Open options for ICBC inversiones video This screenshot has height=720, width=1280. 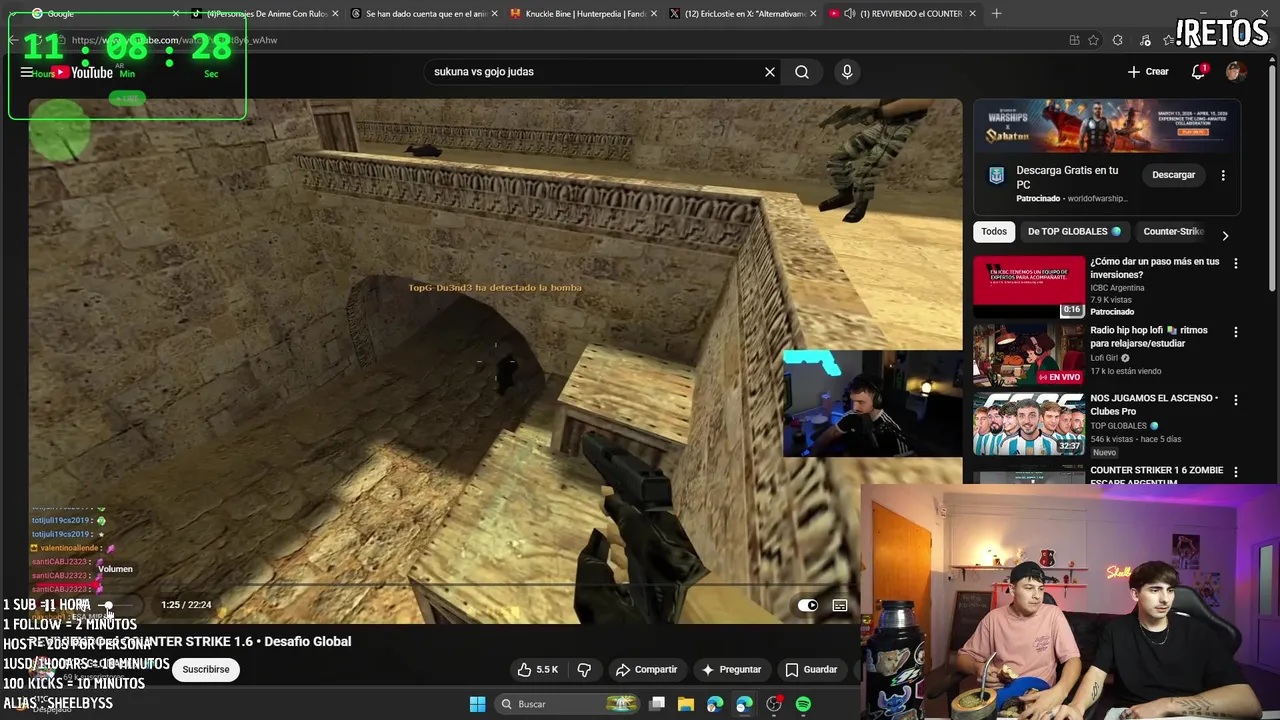point(1235,264)
